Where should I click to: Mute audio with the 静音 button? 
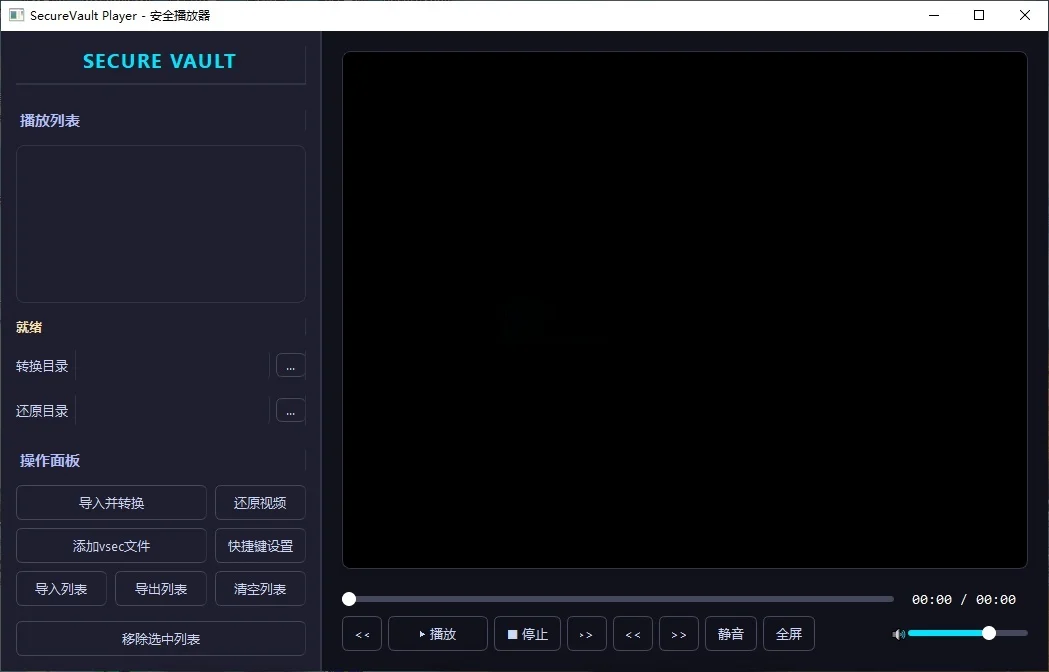point(731,634)
